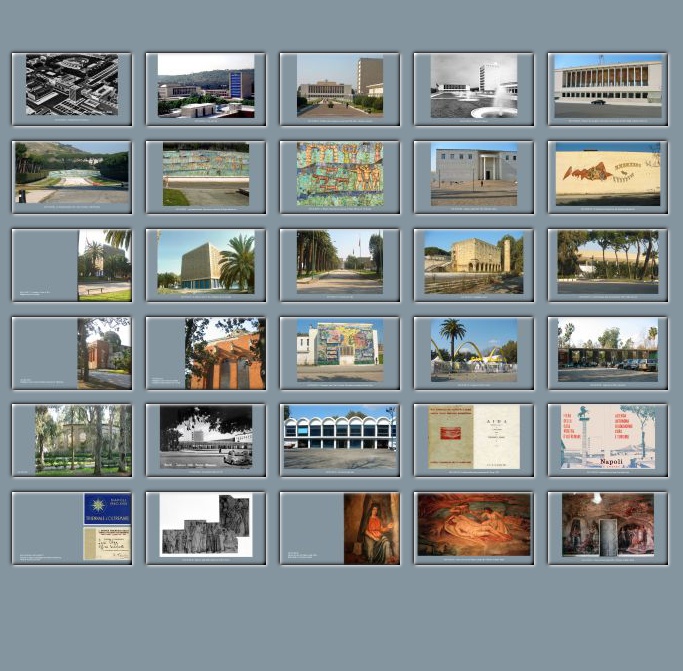Open the colonnaded white building with car slide

(608, 89)
